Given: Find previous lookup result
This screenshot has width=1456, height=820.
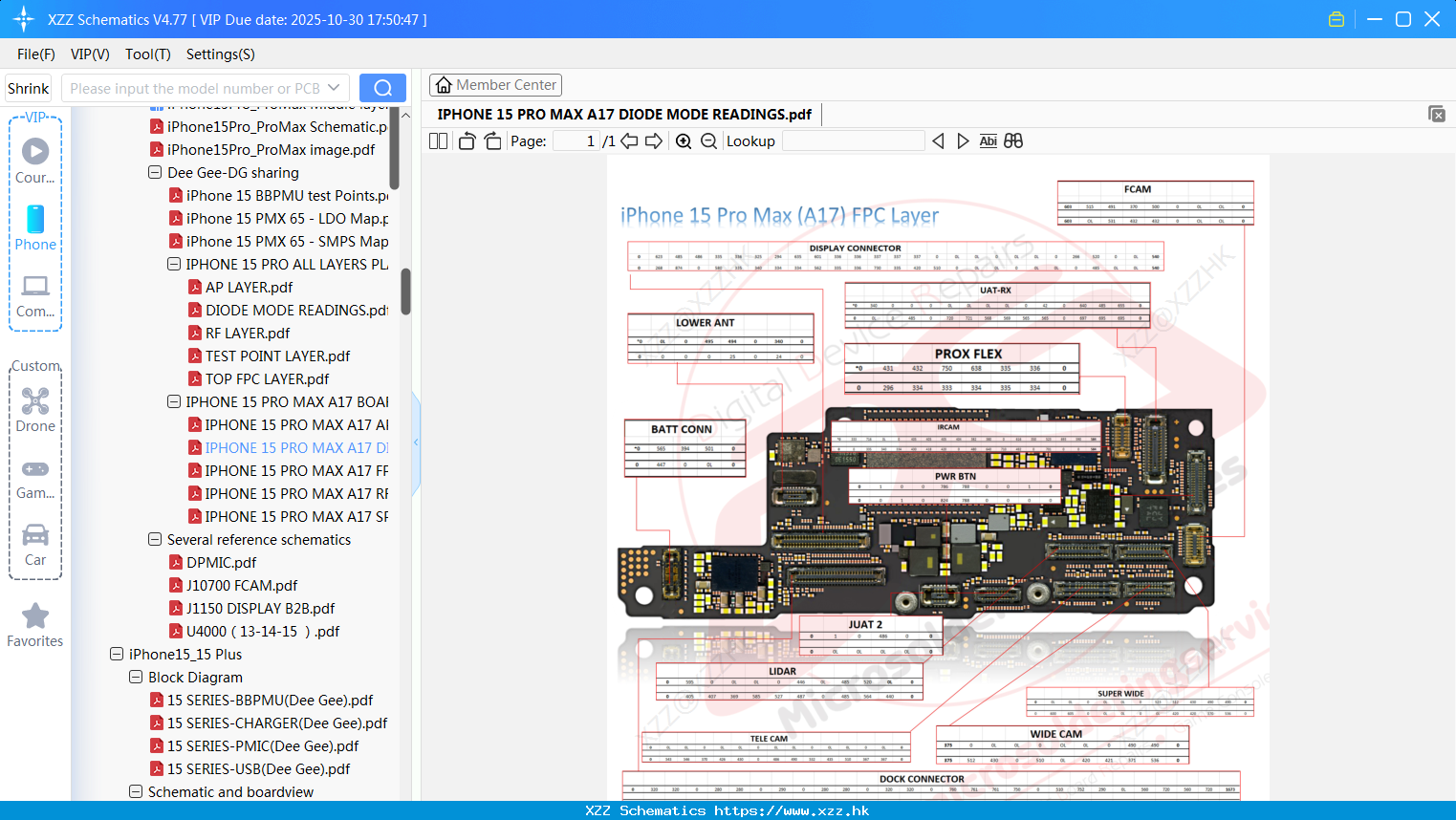Looking at the screenshot, I should [x=938, y=140].
